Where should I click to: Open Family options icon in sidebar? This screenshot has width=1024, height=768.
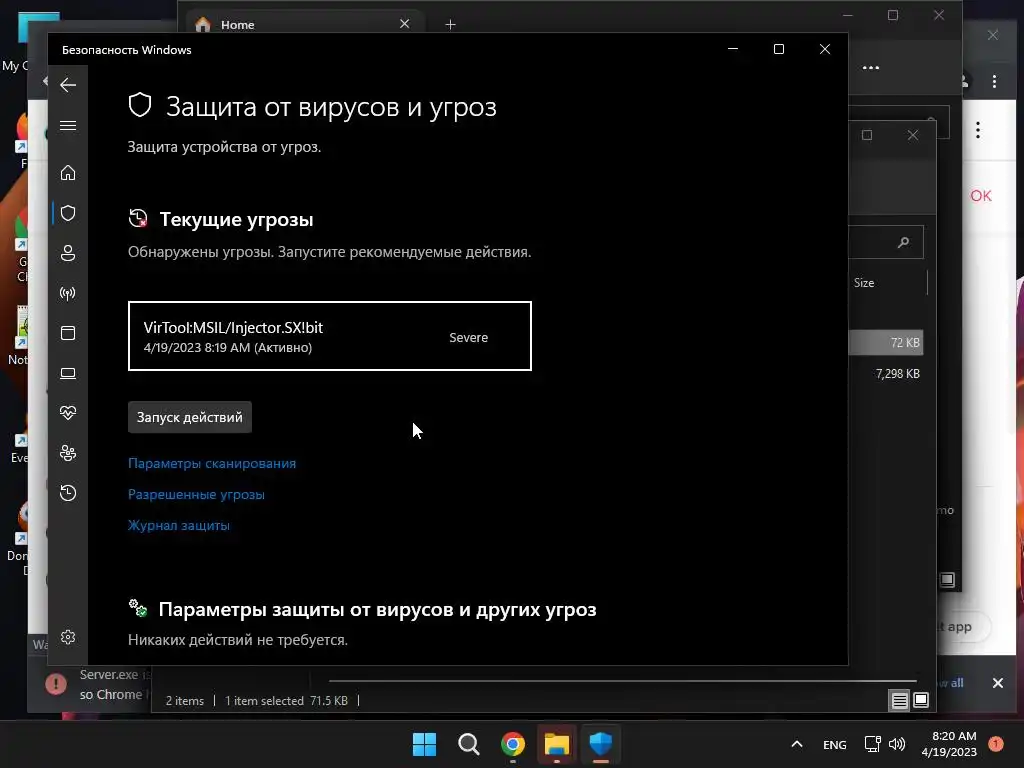coord(68,453)
